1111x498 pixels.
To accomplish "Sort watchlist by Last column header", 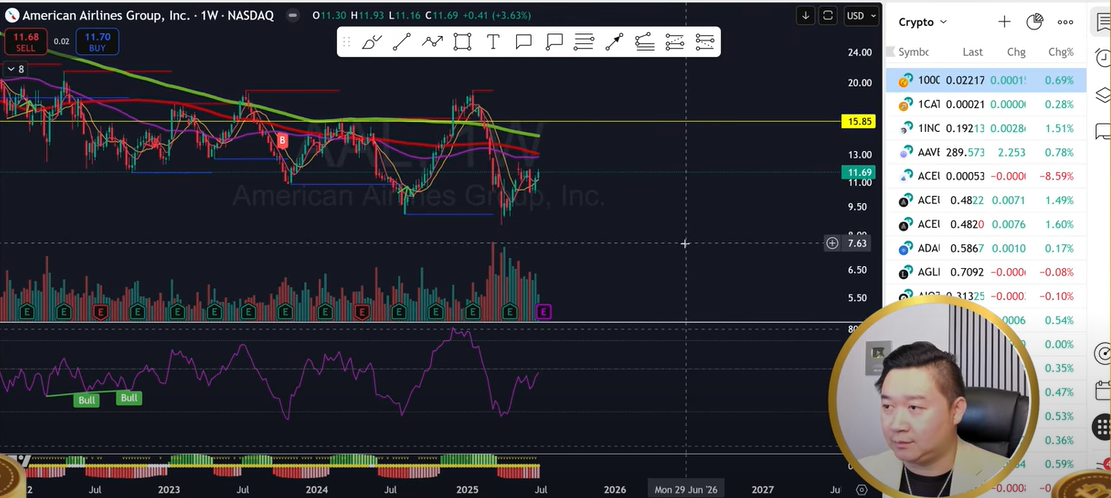I will (x=972, y=52).
